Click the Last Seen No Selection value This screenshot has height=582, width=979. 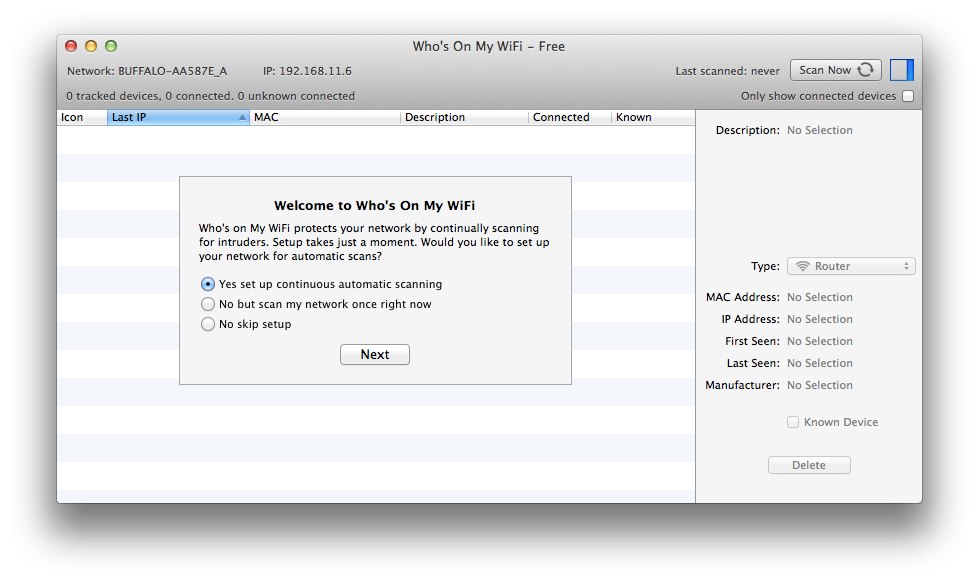pos(820,363)
